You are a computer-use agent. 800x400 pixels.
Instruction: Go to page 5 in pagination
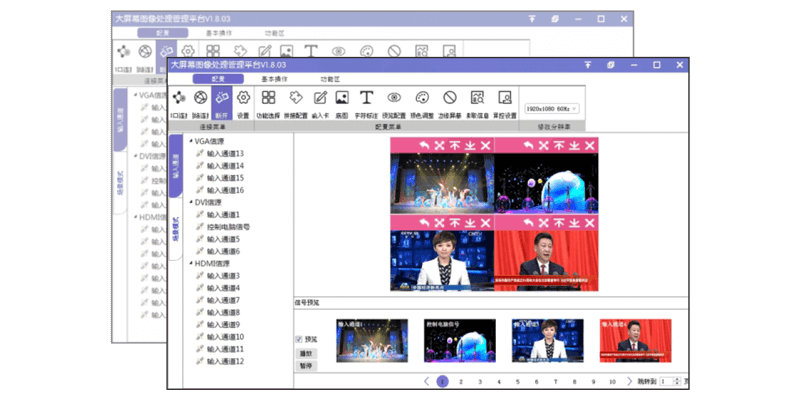pos(517,381)
